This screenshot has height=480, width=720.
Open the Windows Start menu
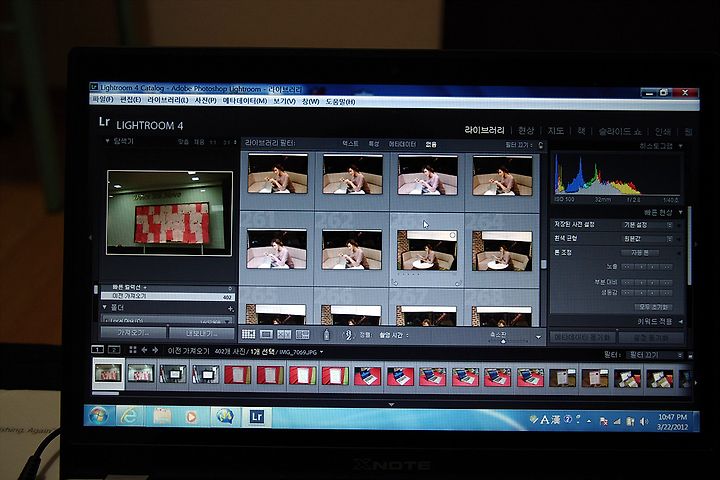point(98,416)
